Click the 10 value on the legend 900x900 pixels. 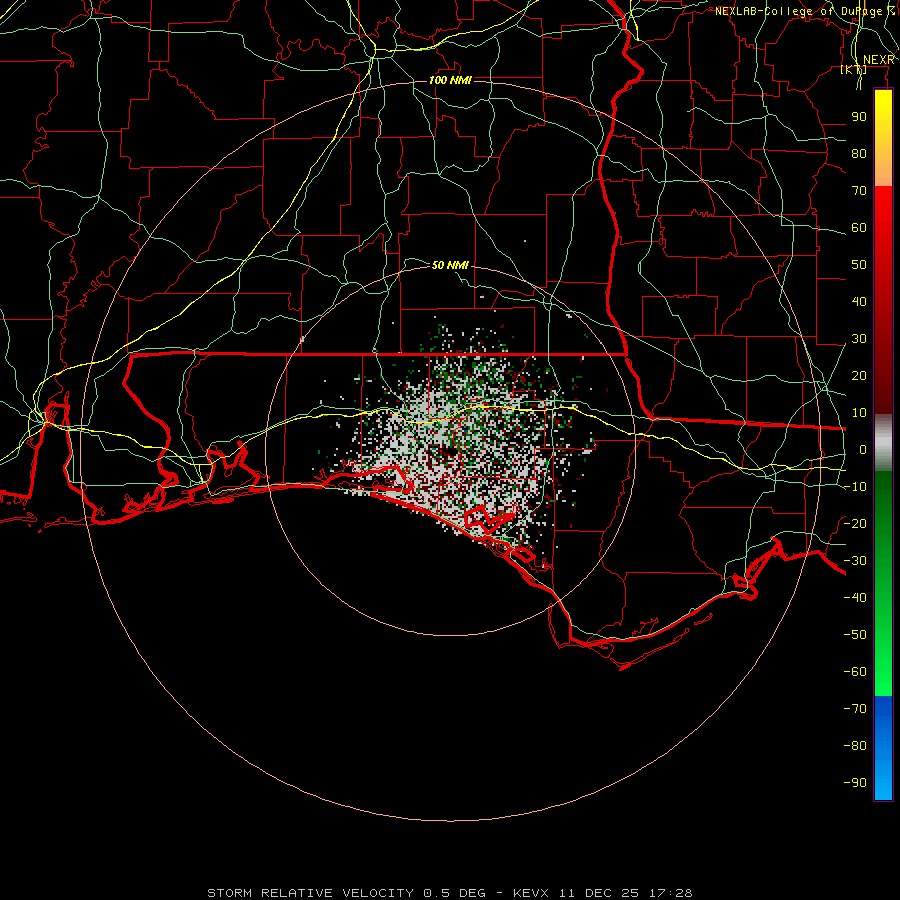[859, 413]
